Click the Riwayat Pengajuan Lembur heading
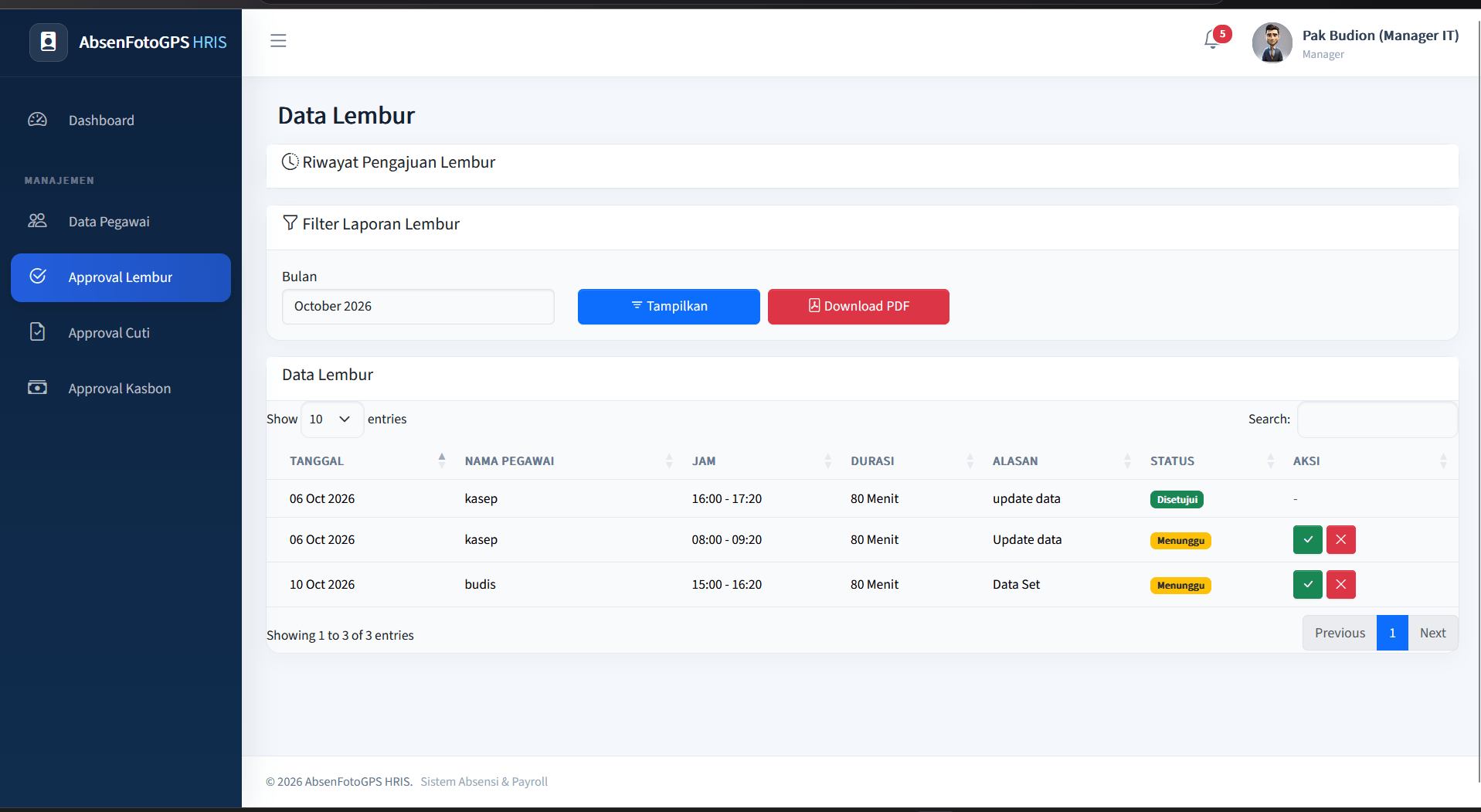The image size is (1481, 812). (x=399, y=162)
